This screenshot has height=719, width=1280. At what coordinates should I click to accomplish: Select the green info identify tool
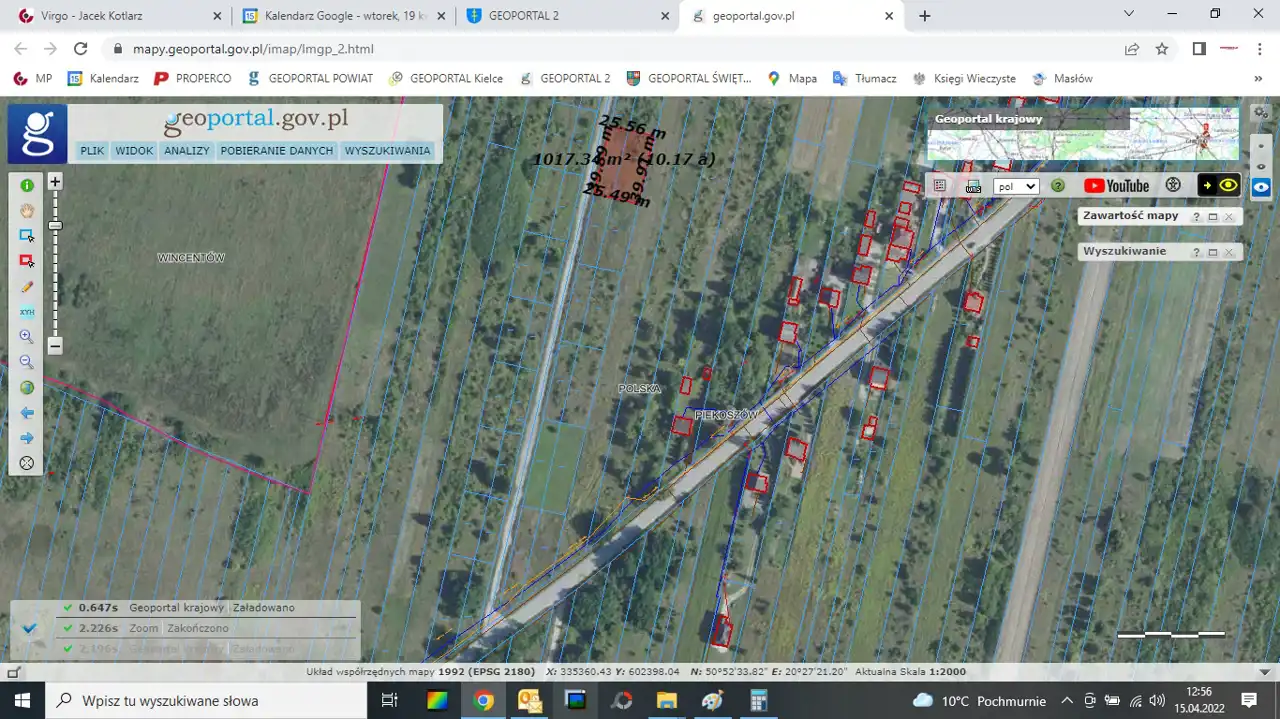[27, 185]
